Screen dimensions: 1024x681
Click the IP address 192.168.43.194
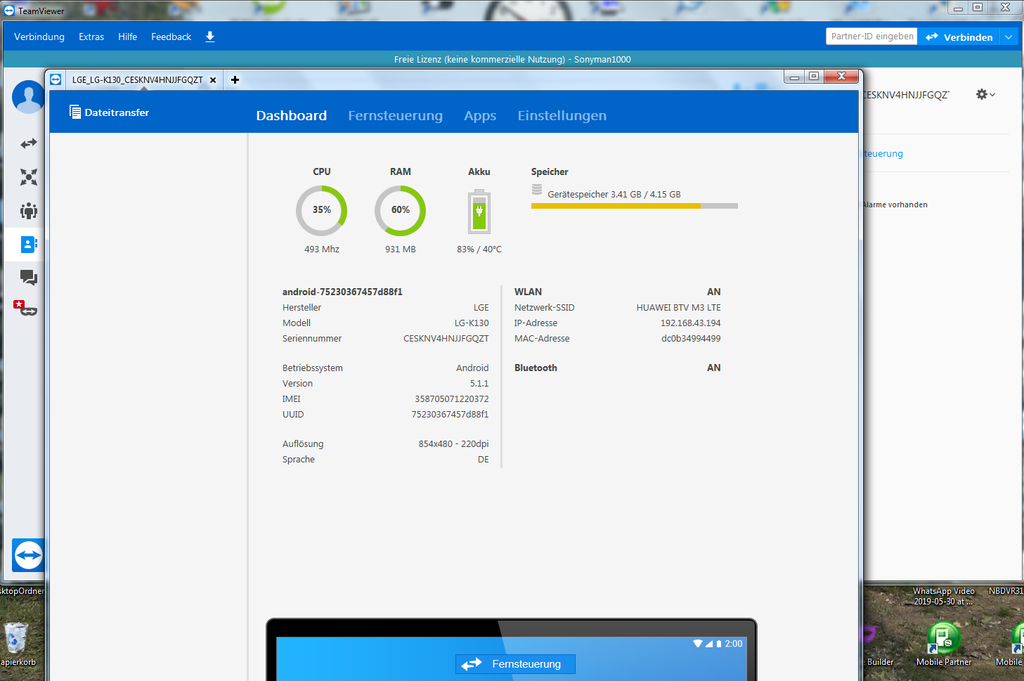(x=690, y=323)
